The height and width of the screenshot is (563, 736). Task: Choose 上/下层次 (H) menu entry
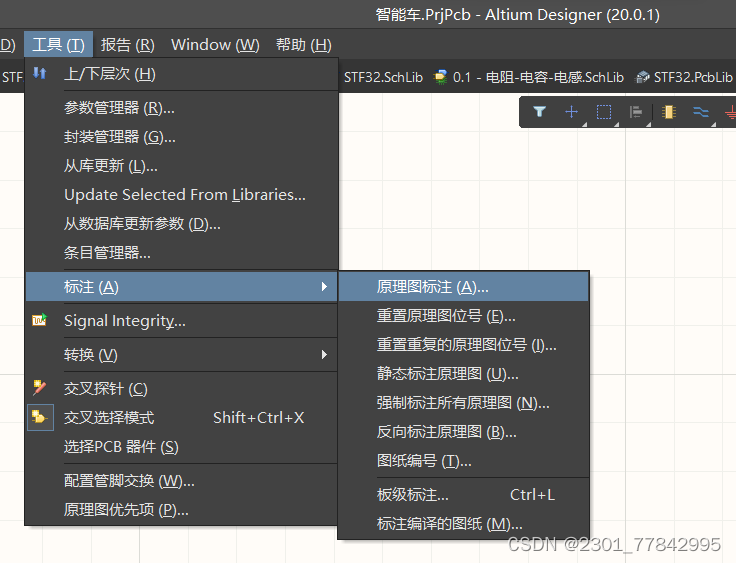click(x=182, y=74)
